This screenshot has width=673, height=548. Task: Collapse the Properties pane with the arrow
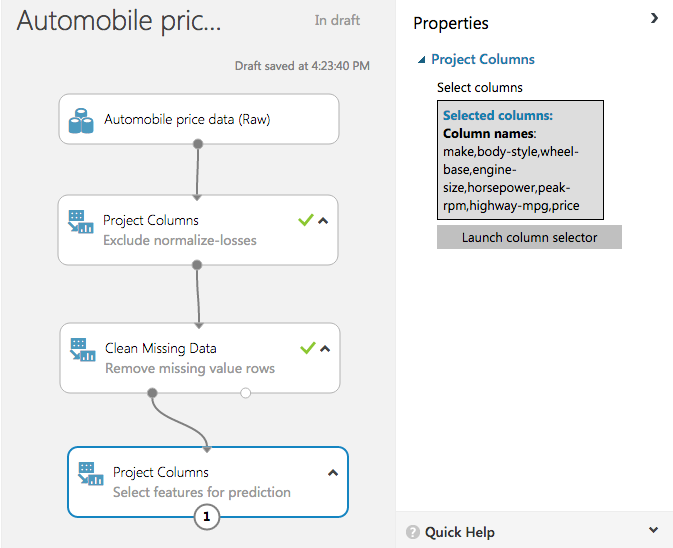654,18
